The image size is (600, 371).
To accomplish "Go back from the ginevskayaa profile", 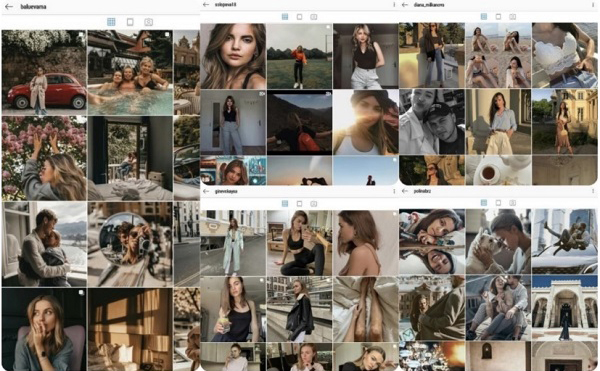I will pyautogui.click(x=206, y=191).
